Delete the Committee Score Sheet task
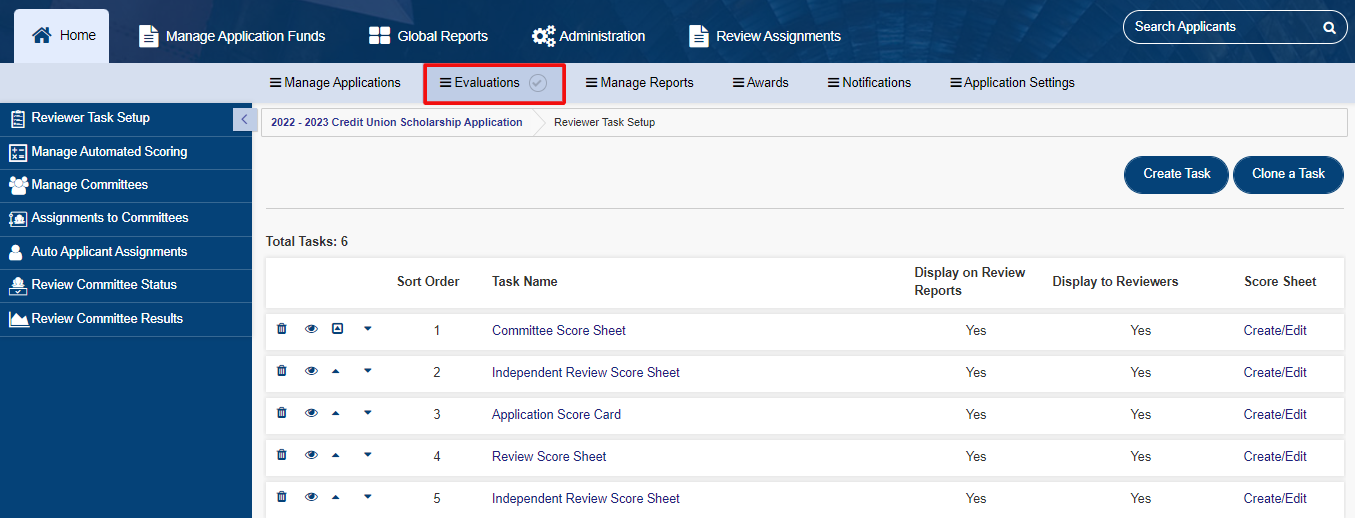This screenshot has width=1355, height=518. tap(282, 329)
